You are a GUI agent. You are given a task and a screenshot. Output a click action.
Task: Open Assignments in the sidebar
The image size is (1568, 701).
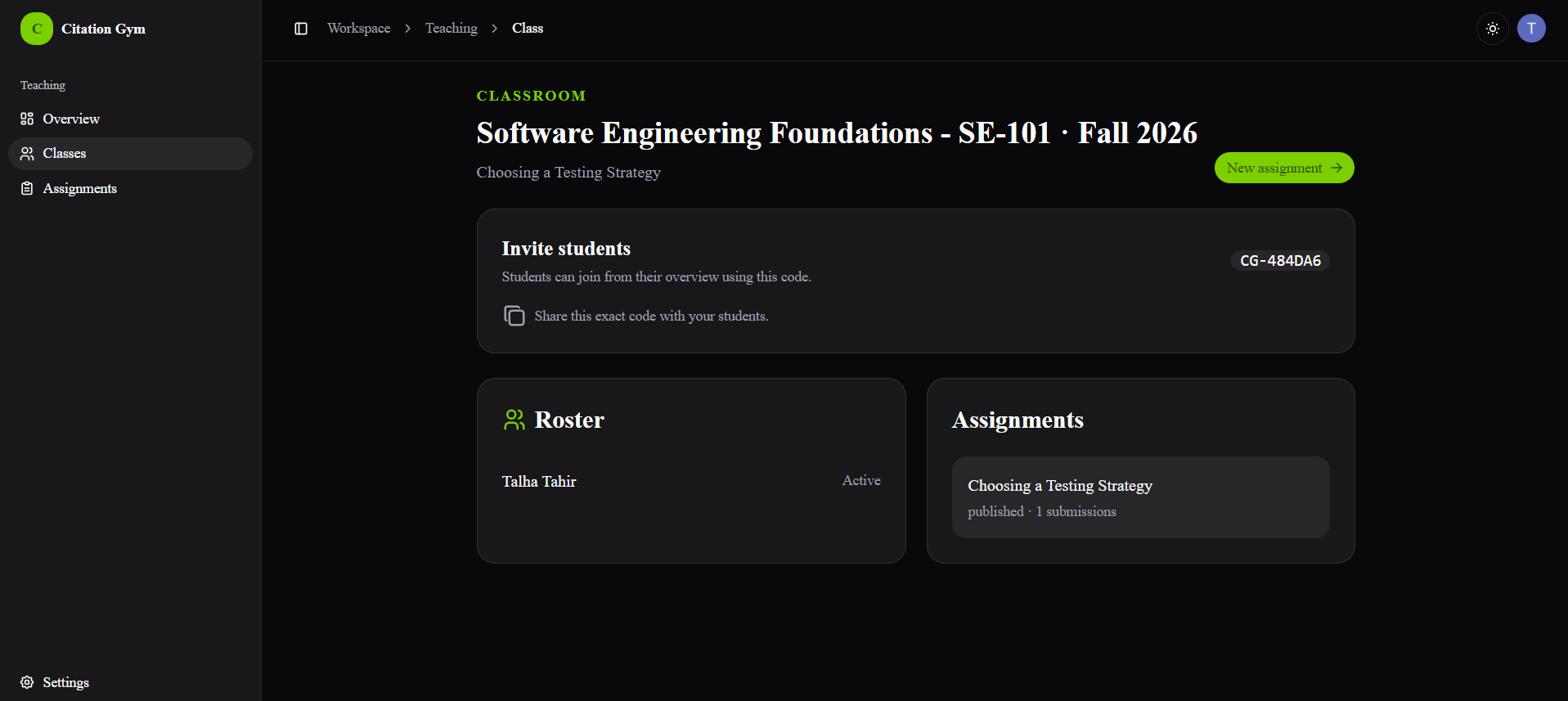130,189
